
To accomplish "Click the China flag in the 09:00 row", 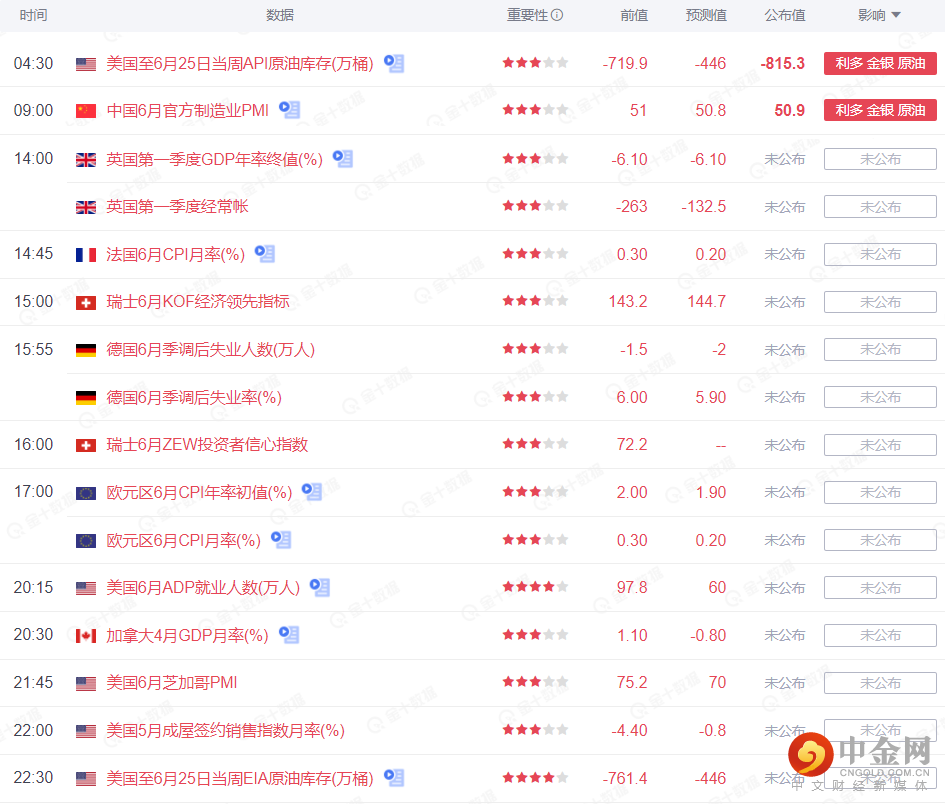I will 86,111.
